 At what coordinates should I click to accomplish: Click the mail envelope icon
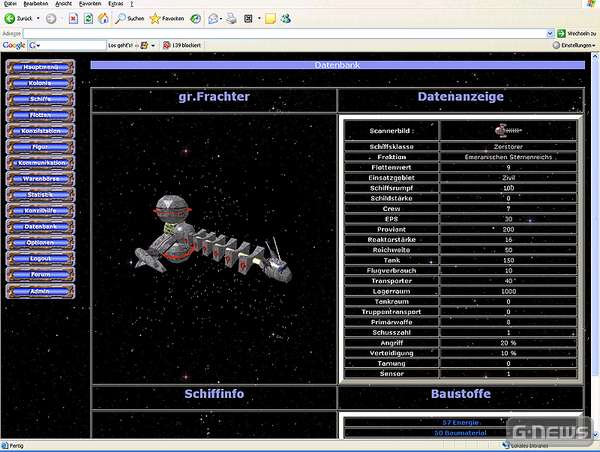click(x=214, y=18)
